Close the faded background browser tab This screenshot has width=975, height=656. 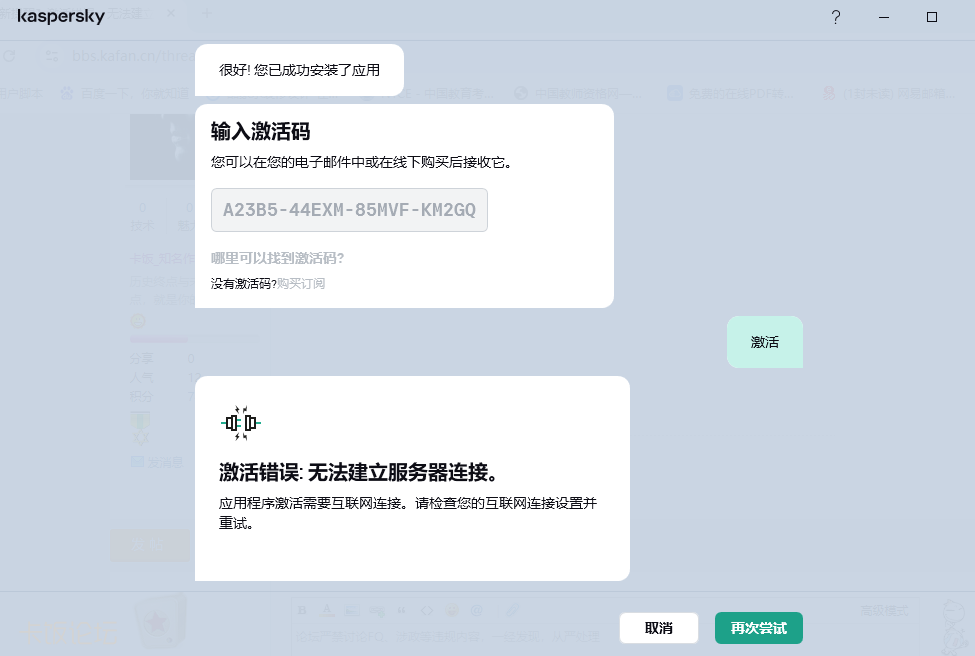[170, 14]
